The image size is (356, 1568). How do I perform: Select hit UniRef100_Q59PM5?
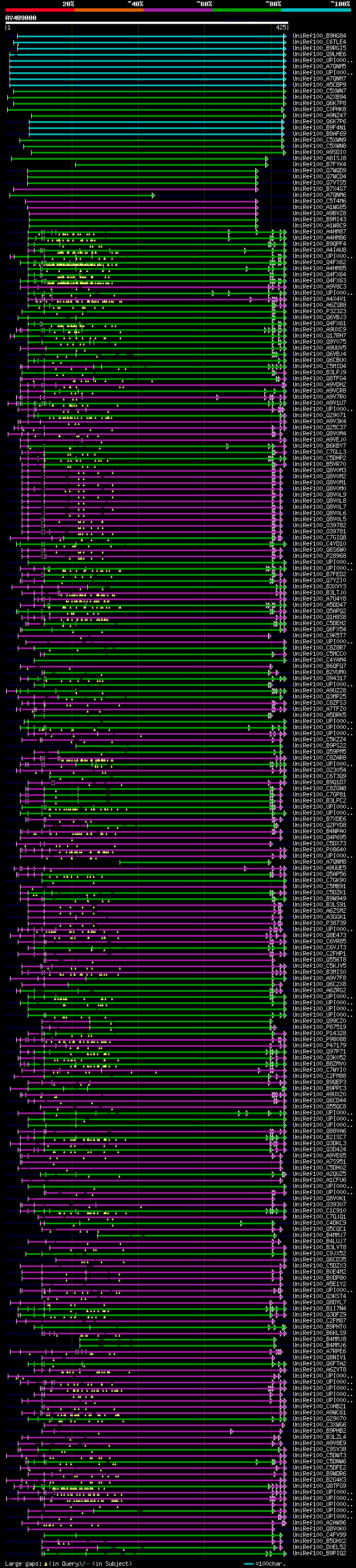(x=319, y=751)
